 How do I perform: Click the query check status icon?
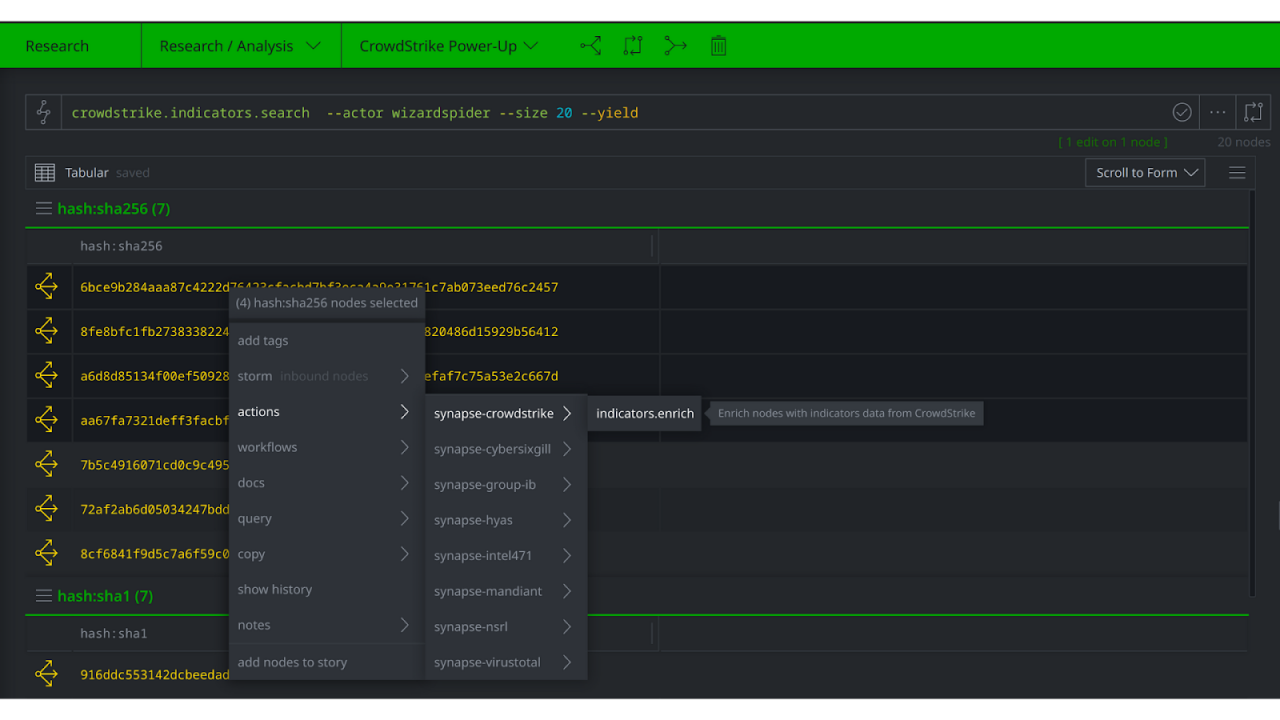pyautogui.click(x=1182, y=113)
